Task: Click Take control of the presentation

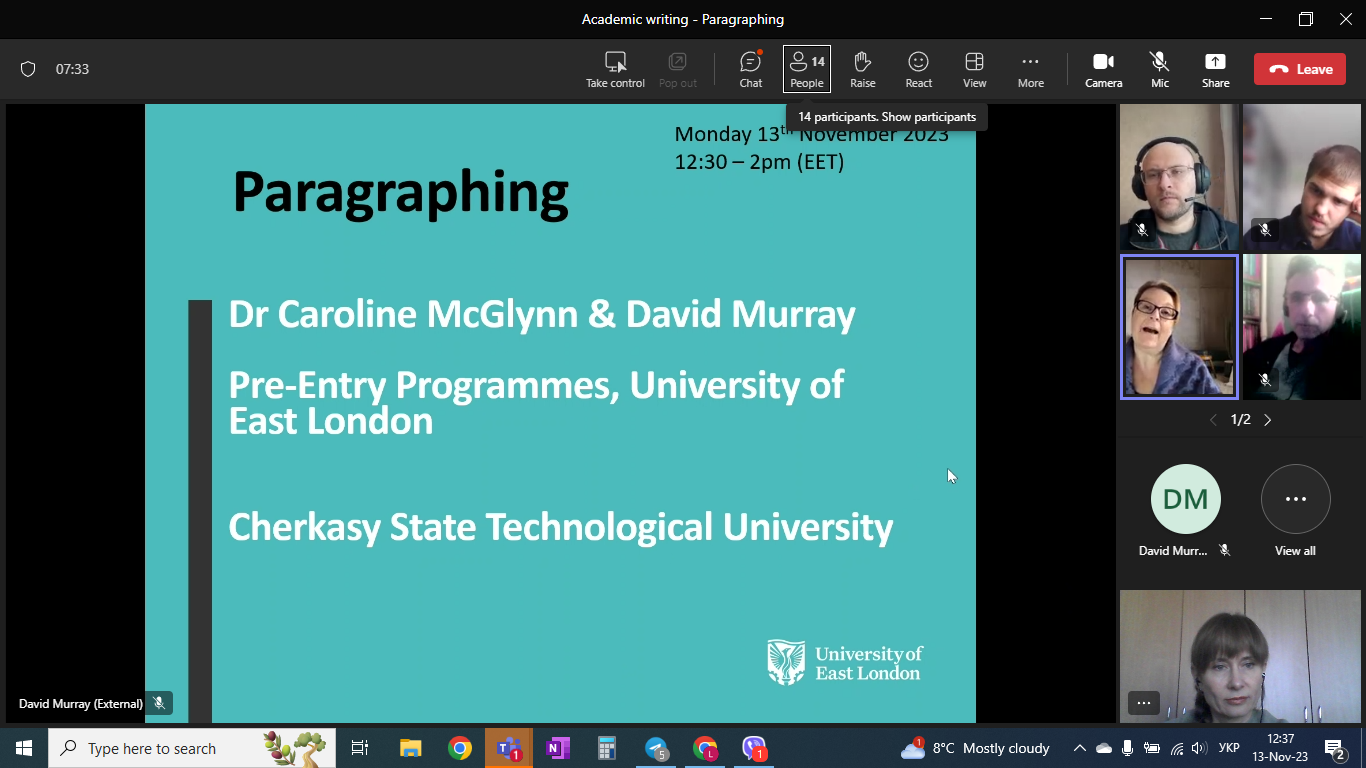Action: [616, 69]
